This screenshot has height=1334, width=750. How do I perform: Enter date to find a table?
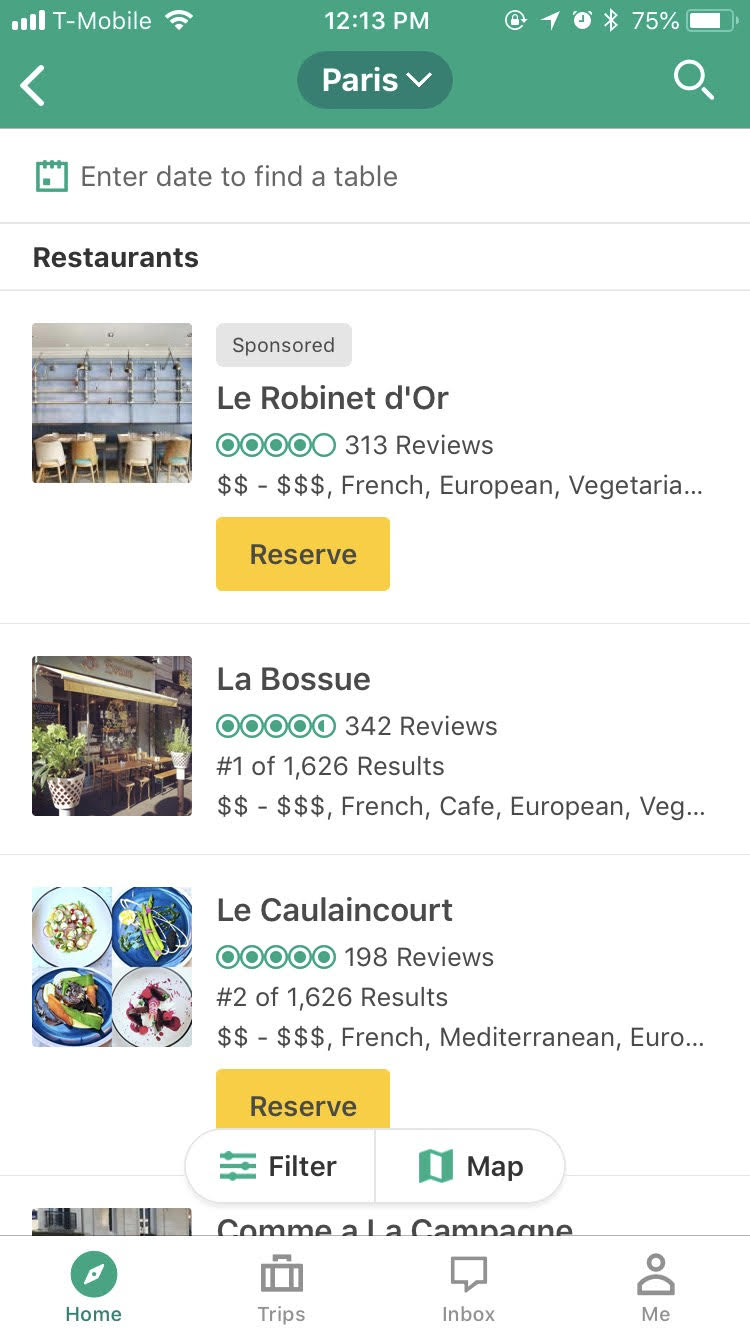[x=239, y=177]
